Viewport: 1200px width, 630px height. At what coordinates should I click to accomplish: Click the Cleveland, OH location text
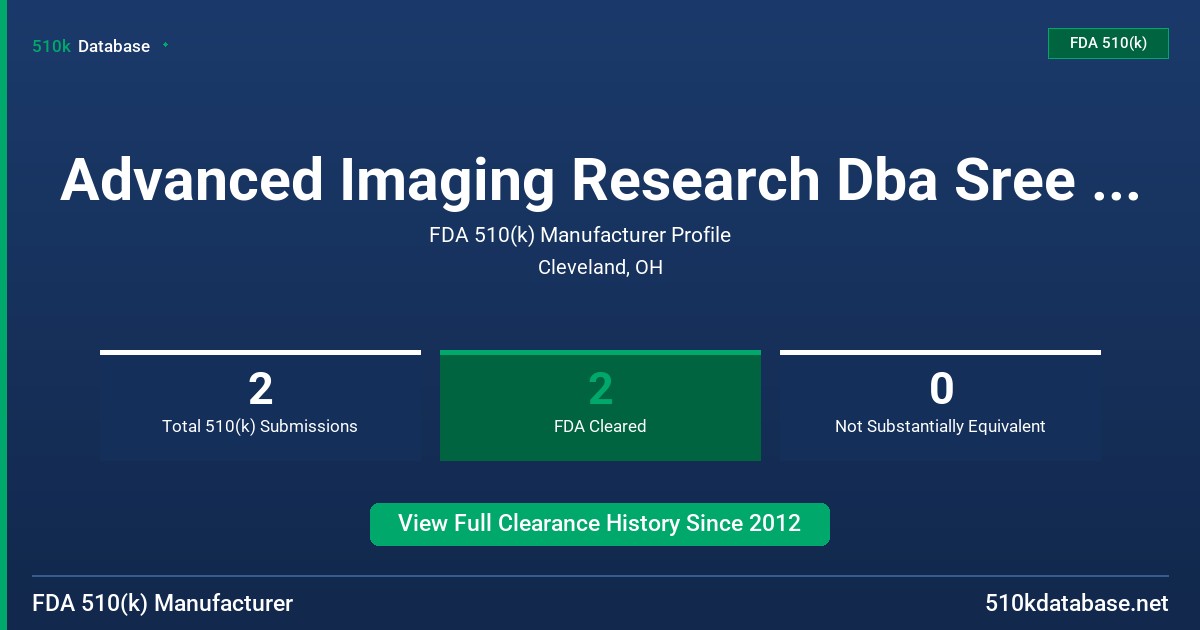click(600, 267)
